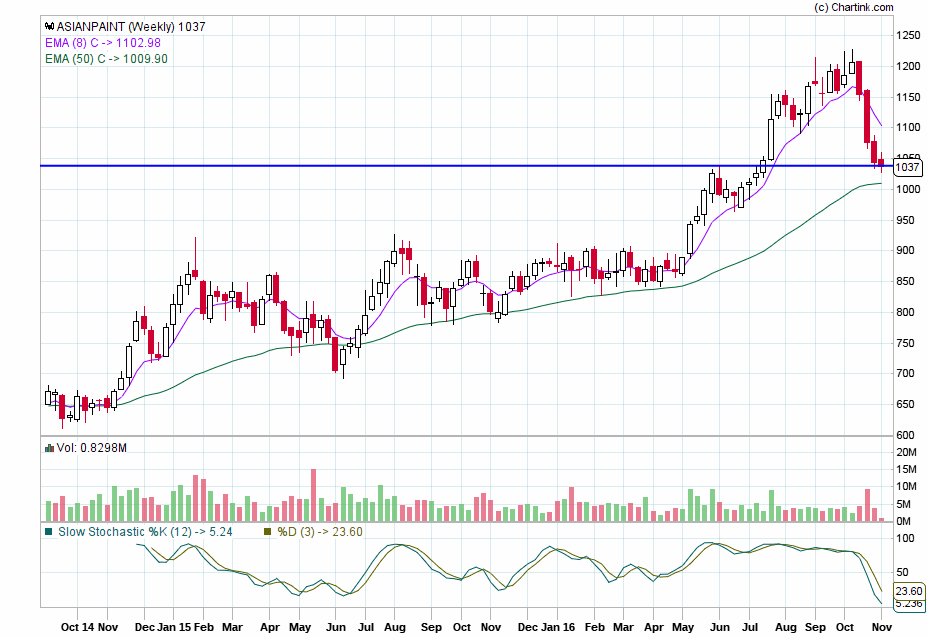Click the tallest red volume bar near 15M
This screenshot has height=637, width=930.
pos(313,495)
